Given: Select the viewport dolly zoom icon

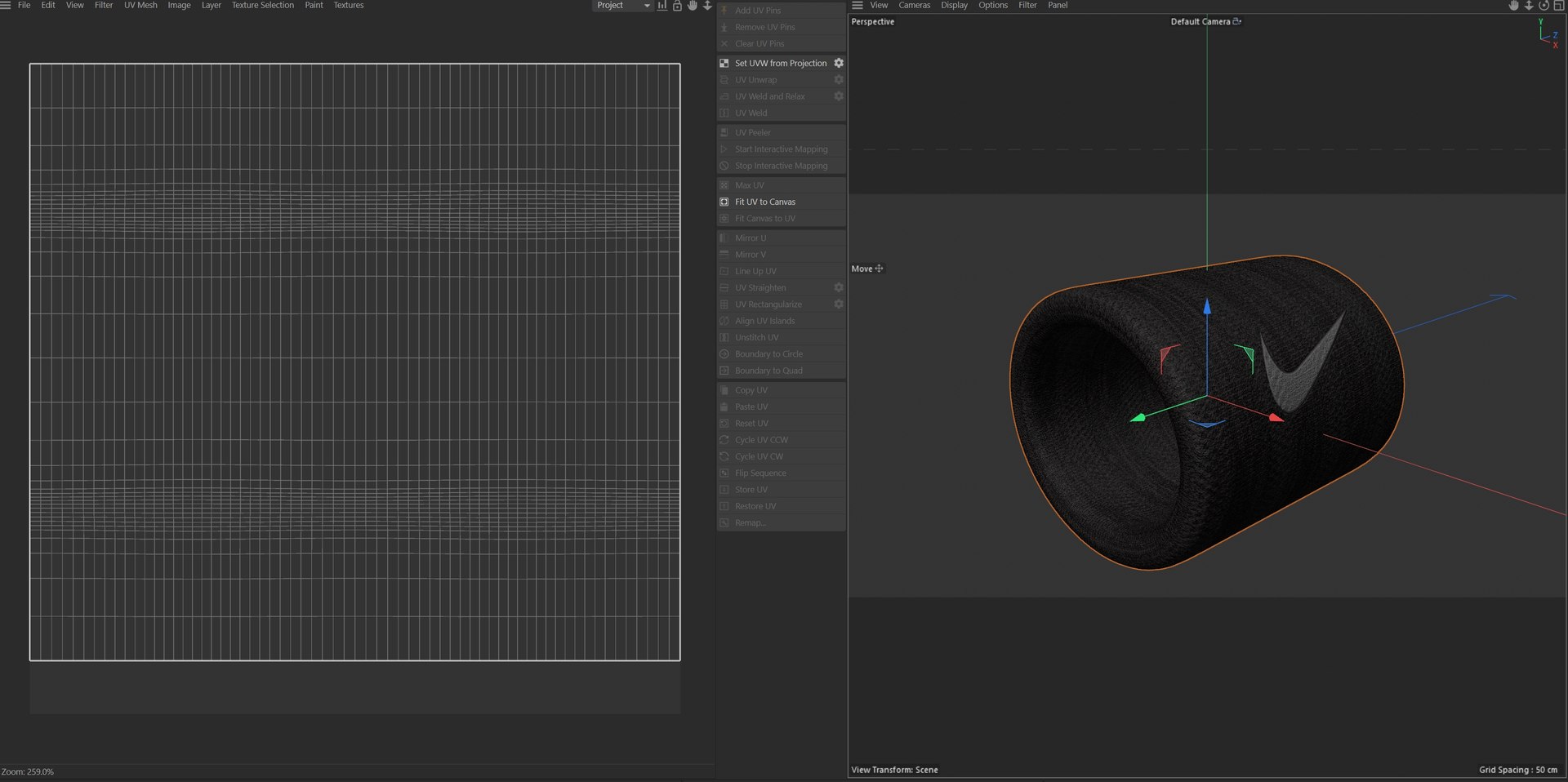Looking at the screenshot, I should pos(1529,5).
